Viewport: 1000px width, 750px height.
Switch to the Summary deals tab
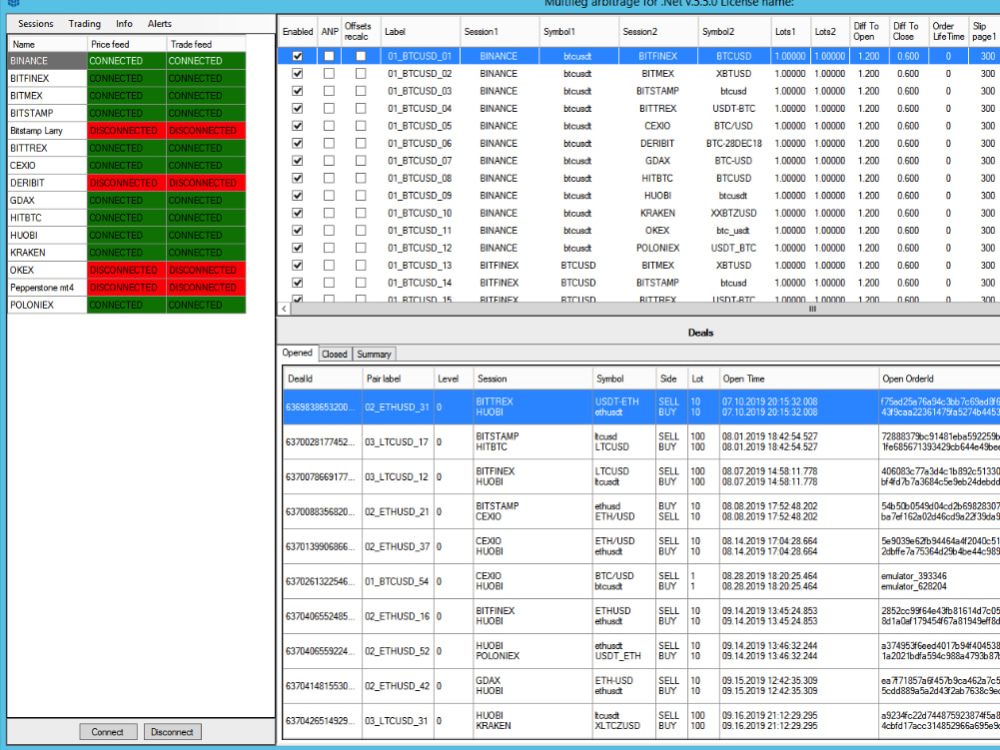[374, 354]
